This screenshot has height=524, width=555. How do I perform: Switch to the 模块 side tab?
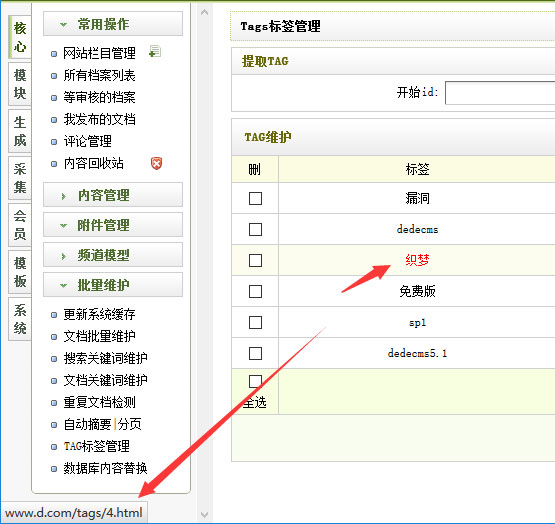click(20, 84)
